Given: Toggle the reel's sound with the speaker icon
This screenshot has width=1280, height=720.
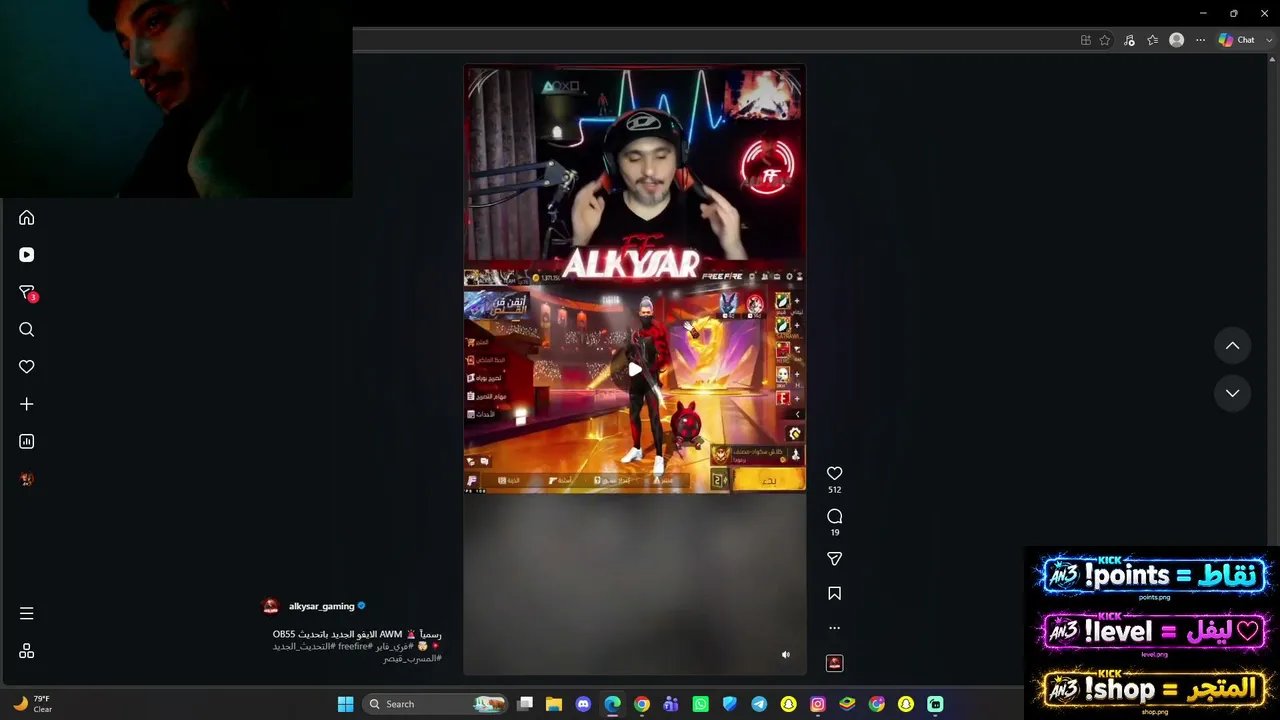Looking at the screenshot, I should [786, 655].
